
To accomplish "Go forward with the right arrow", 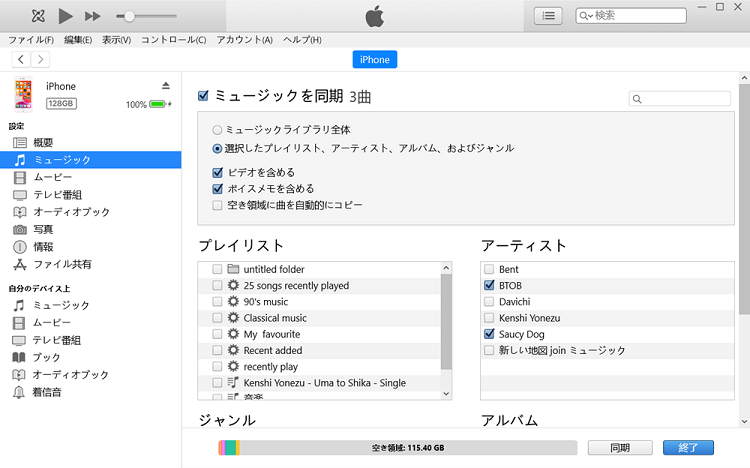I will point(41,59).
